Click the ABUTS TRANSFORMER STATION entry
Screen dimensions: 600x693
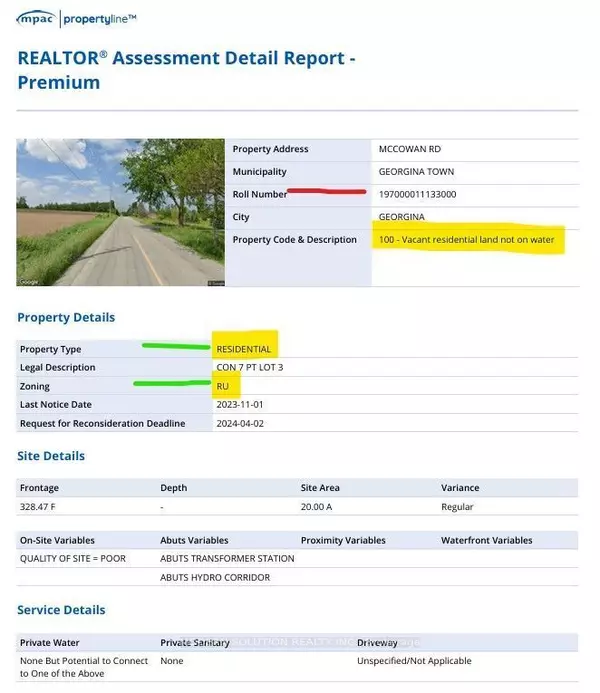227,558
